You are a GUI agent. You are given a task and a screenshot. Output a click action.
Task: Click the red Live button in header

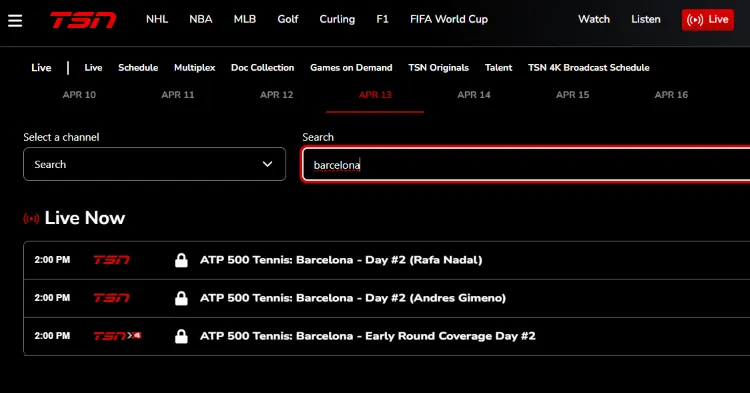point(707,20)
